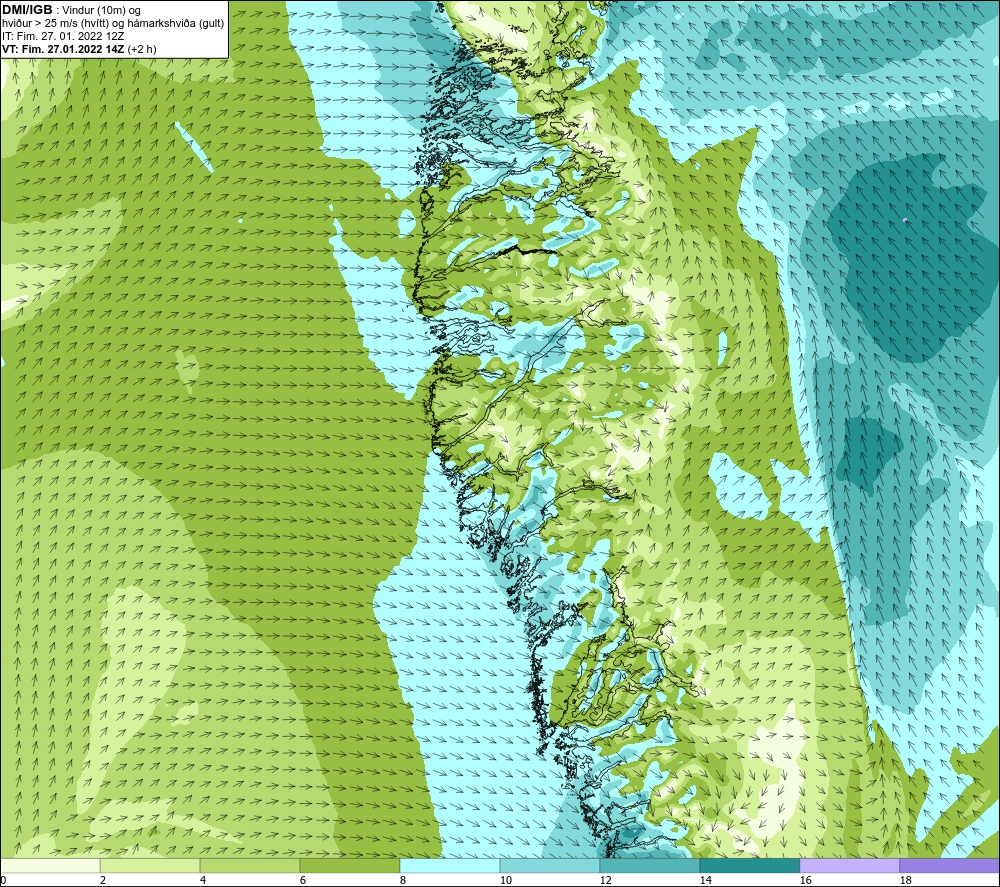Click the legend scale label '16'

coord(805,881)
